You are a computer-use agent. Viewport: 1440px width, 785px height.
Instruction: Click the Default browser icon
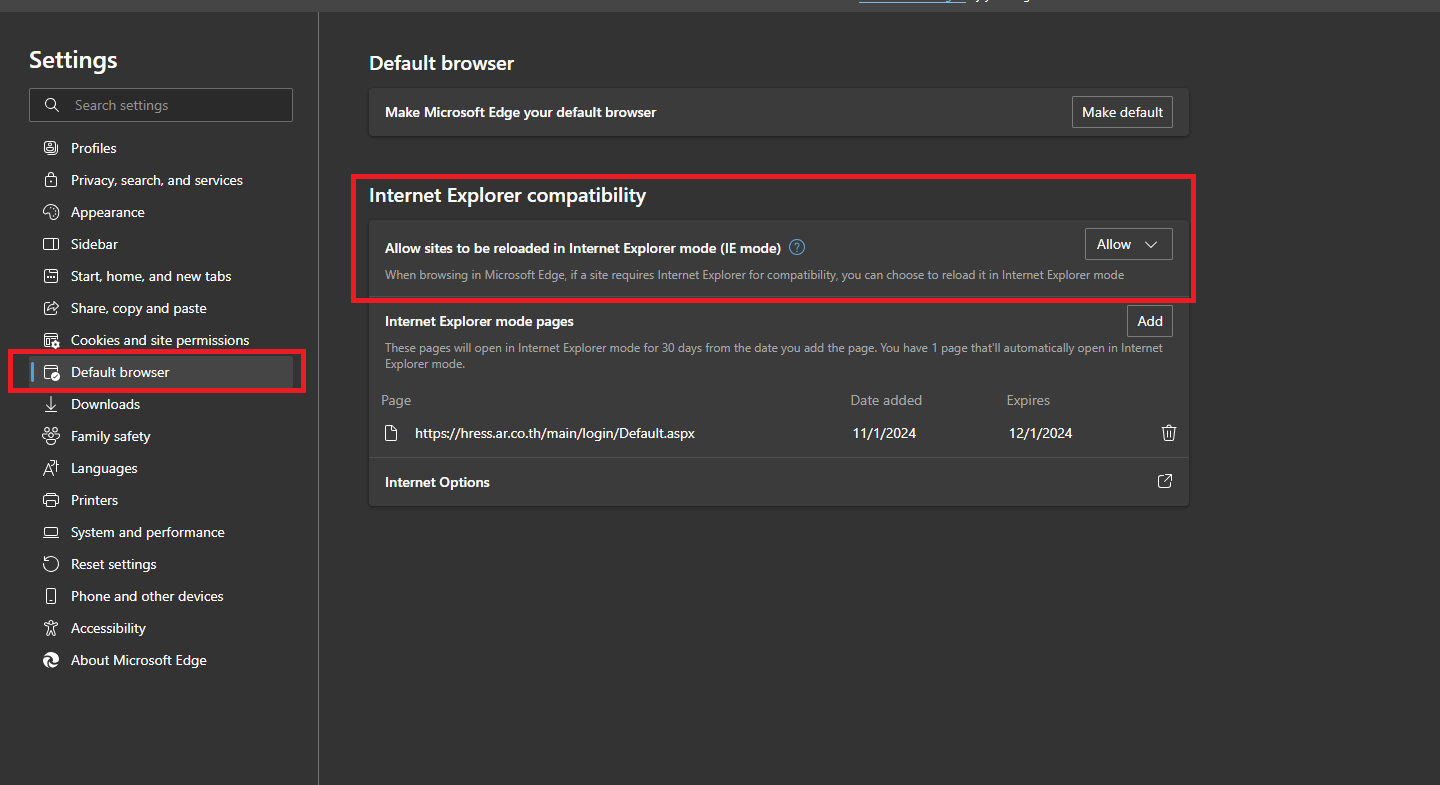point(51,372)
